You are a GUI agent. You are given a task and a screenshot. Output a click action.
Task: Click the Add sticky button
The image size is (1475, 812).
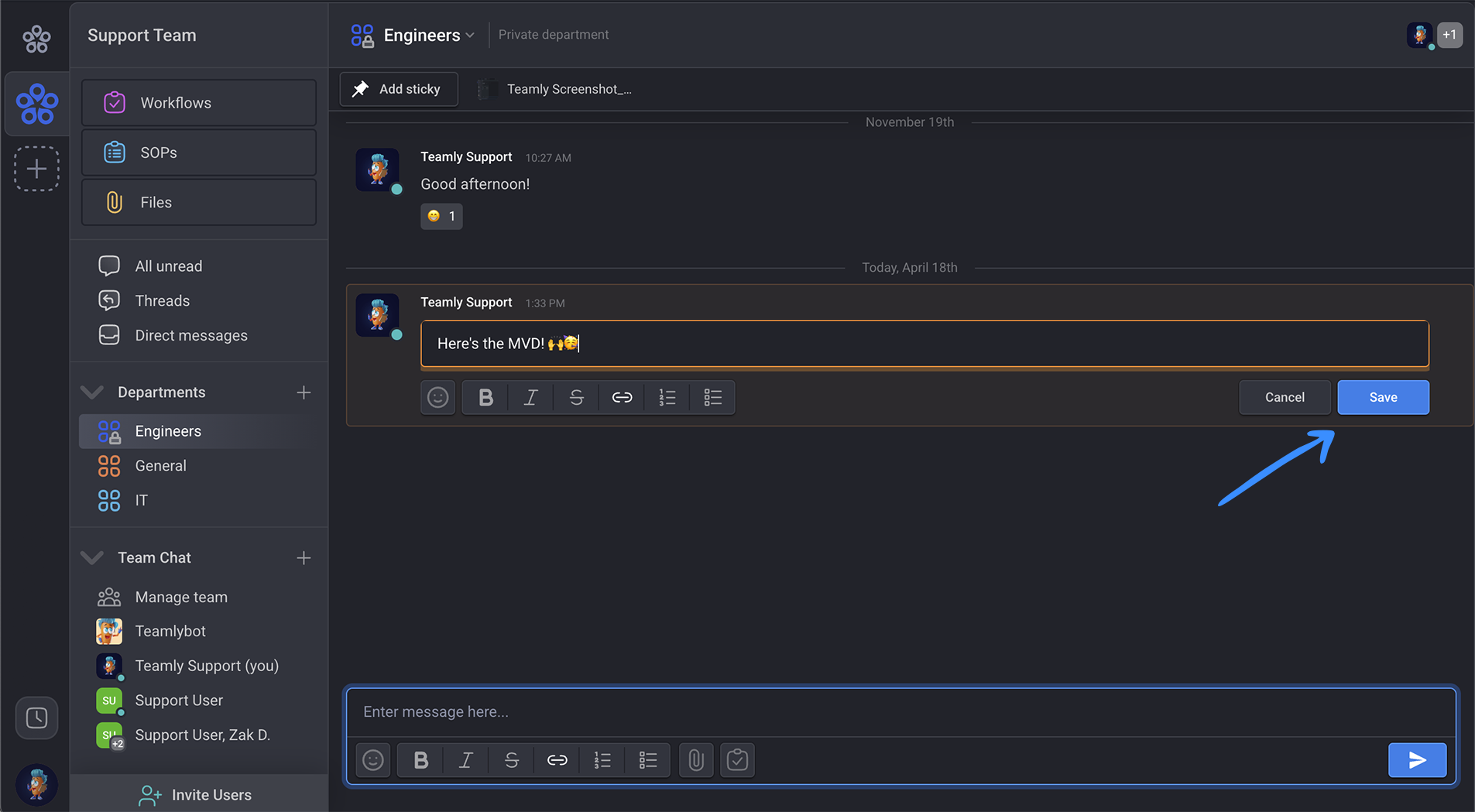pos(399,89)
